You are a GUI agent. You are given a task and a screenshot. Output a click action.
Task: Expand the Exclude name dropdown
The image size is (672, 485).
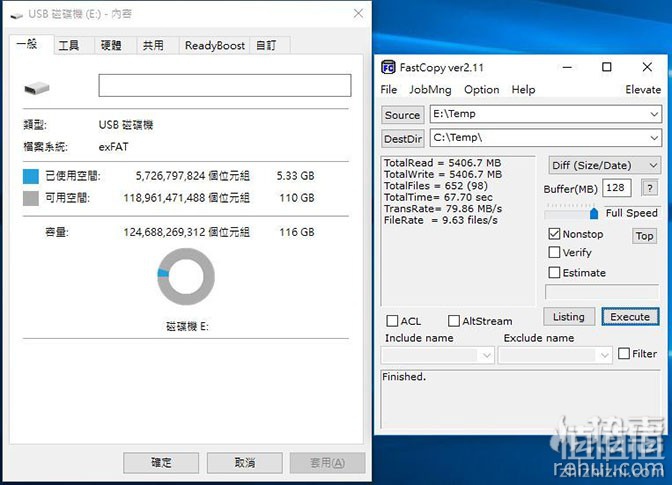604,355
